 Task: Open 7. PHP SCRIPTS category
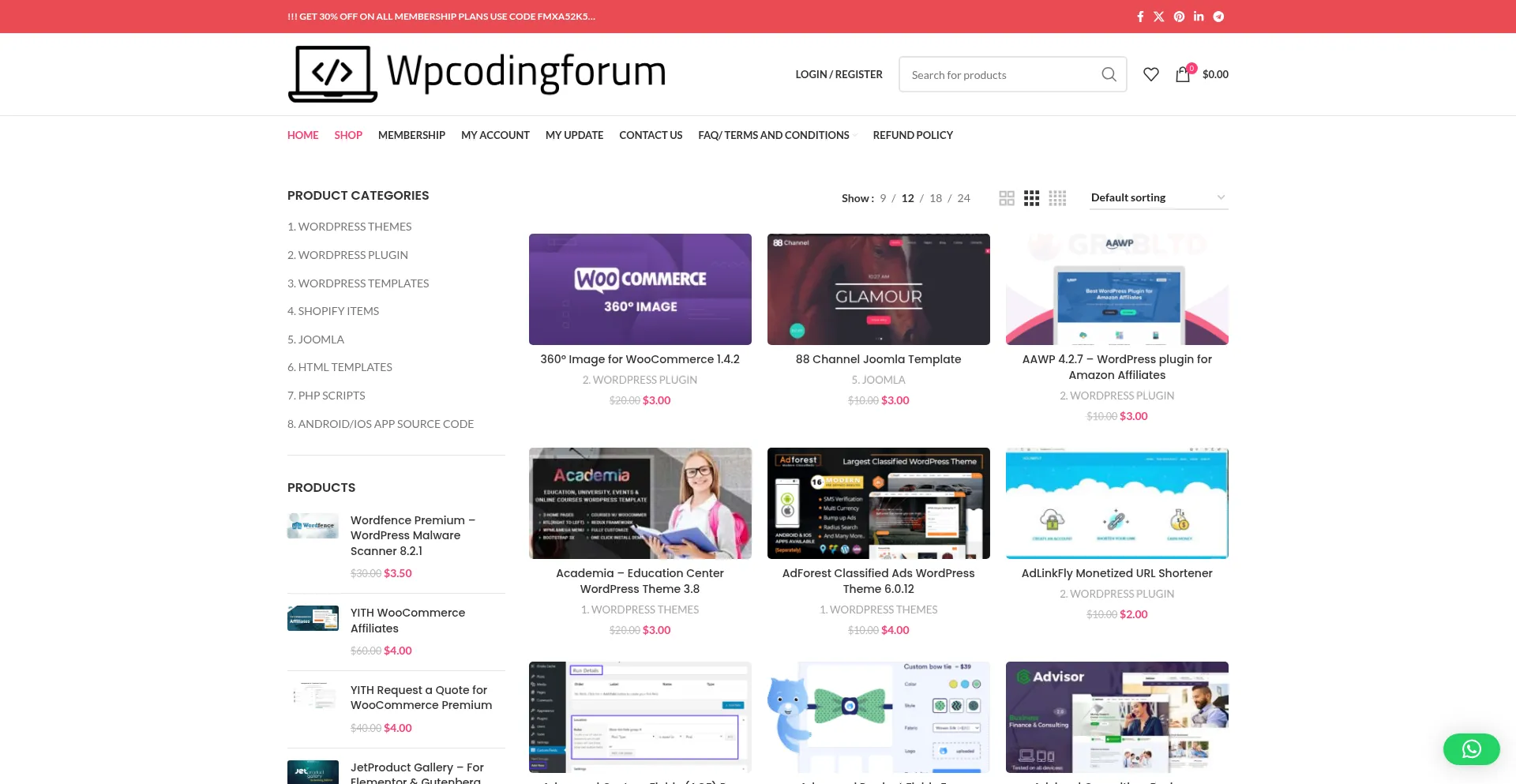tap(326, 396)
